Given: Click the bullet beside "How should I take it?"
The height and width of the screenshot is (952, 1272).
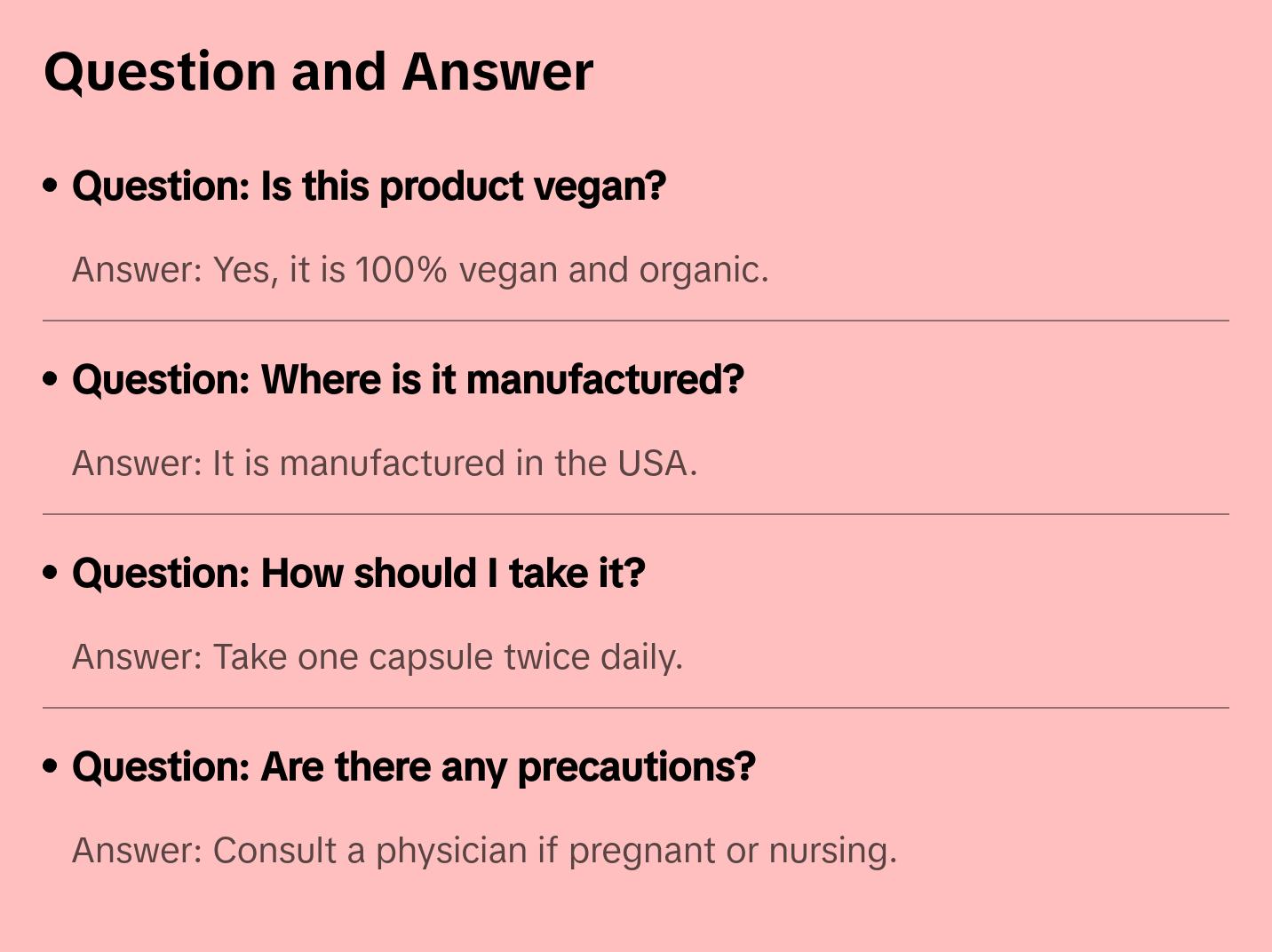Looking at the screenshot, I should [x=51, y=574].
